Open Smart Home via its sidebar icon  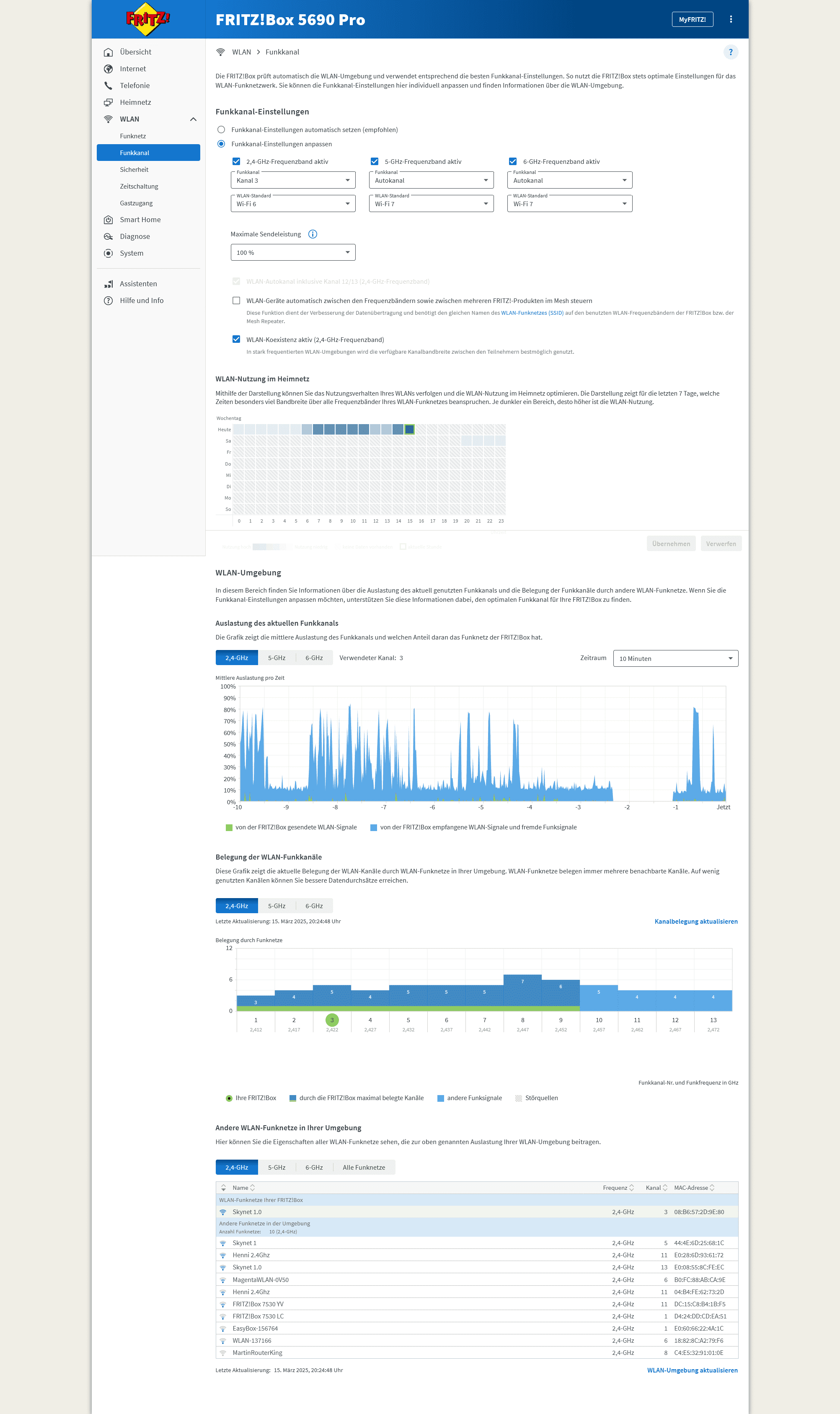[x=108, y=220]
